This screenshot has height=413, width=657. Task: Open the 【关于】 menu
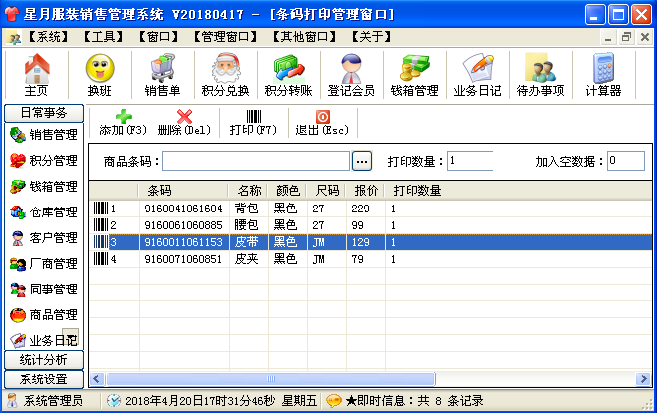[x=371, y=37]
